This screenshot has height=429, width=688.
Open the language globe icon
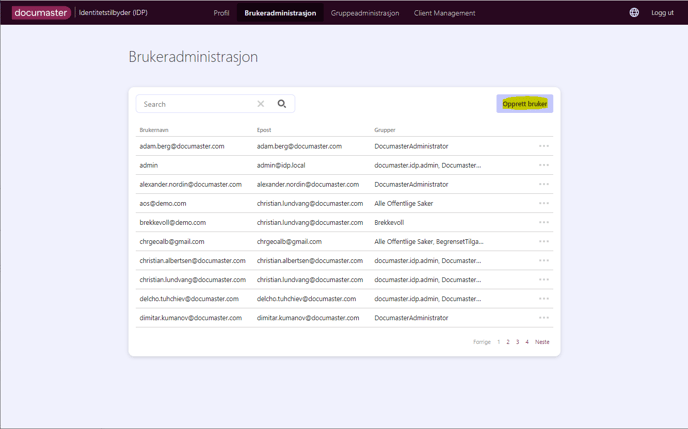pos(634,13)
